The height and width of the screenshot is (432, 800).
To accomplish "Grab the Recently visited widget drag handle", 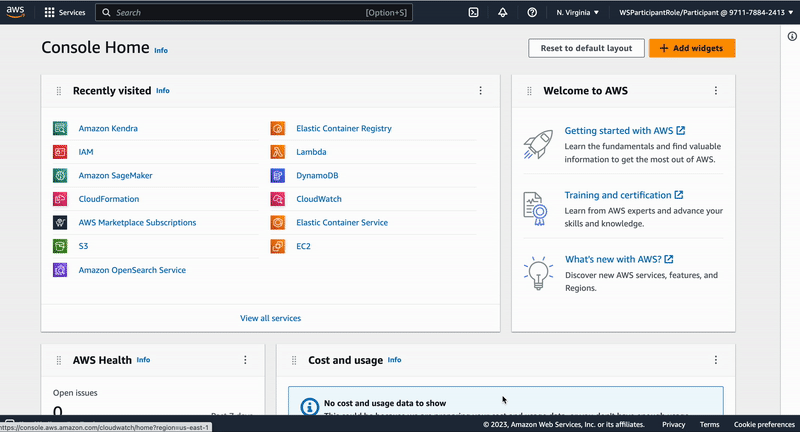I will point(59,91).
